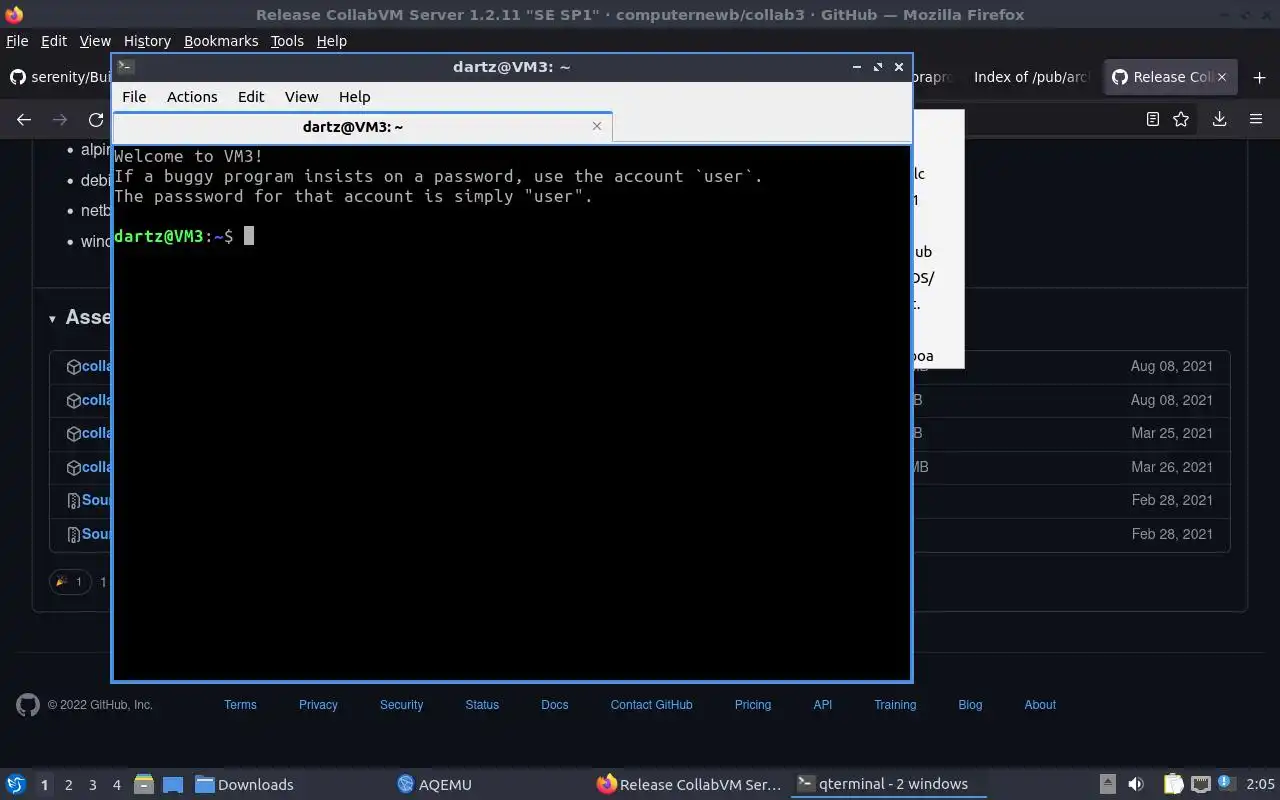Image resolution: width=1280 pixels, height=800 pixels.
Task: Collapse the Assets section triangle
Action: (52, 319)
